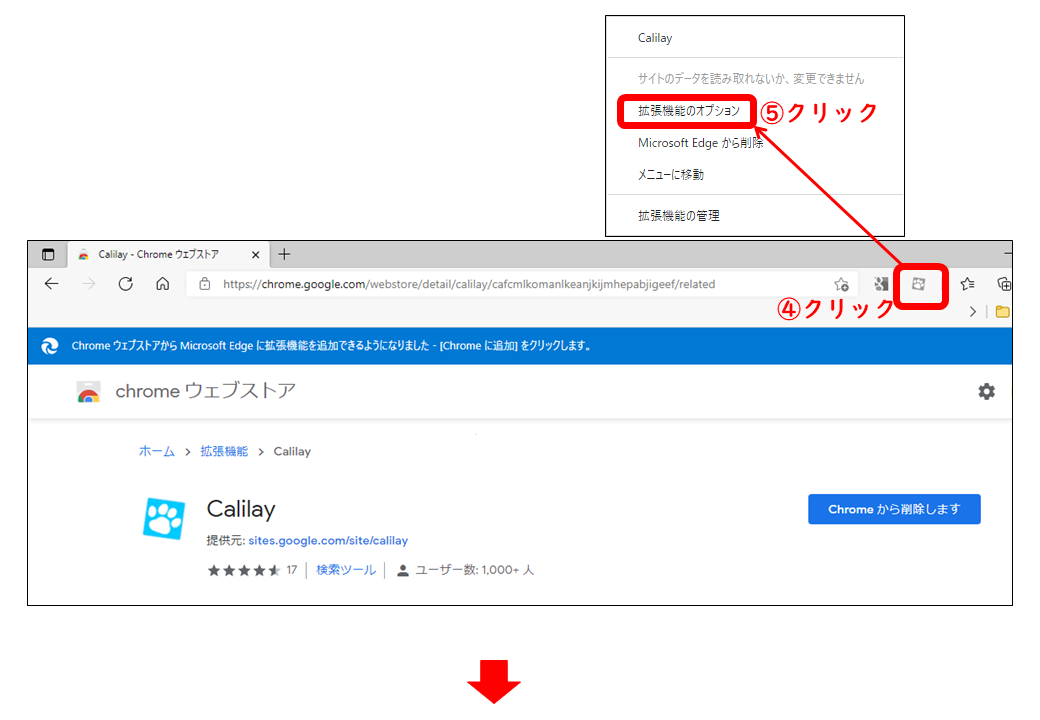Open a new tab with the plus button
Viewport: 1040px width, 720px height.
coord(285,255)
